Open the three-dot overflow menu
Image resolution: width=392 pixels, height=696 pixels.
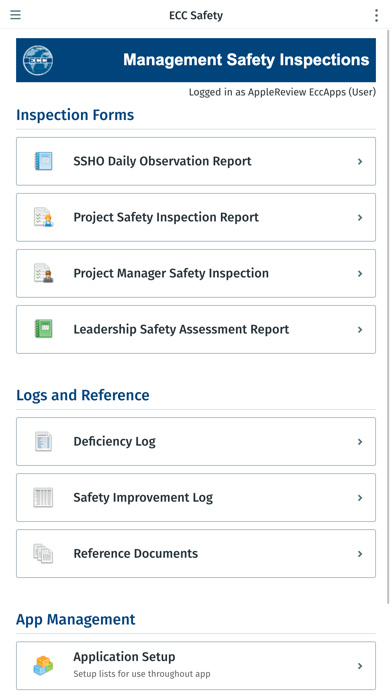coord(376,15)
